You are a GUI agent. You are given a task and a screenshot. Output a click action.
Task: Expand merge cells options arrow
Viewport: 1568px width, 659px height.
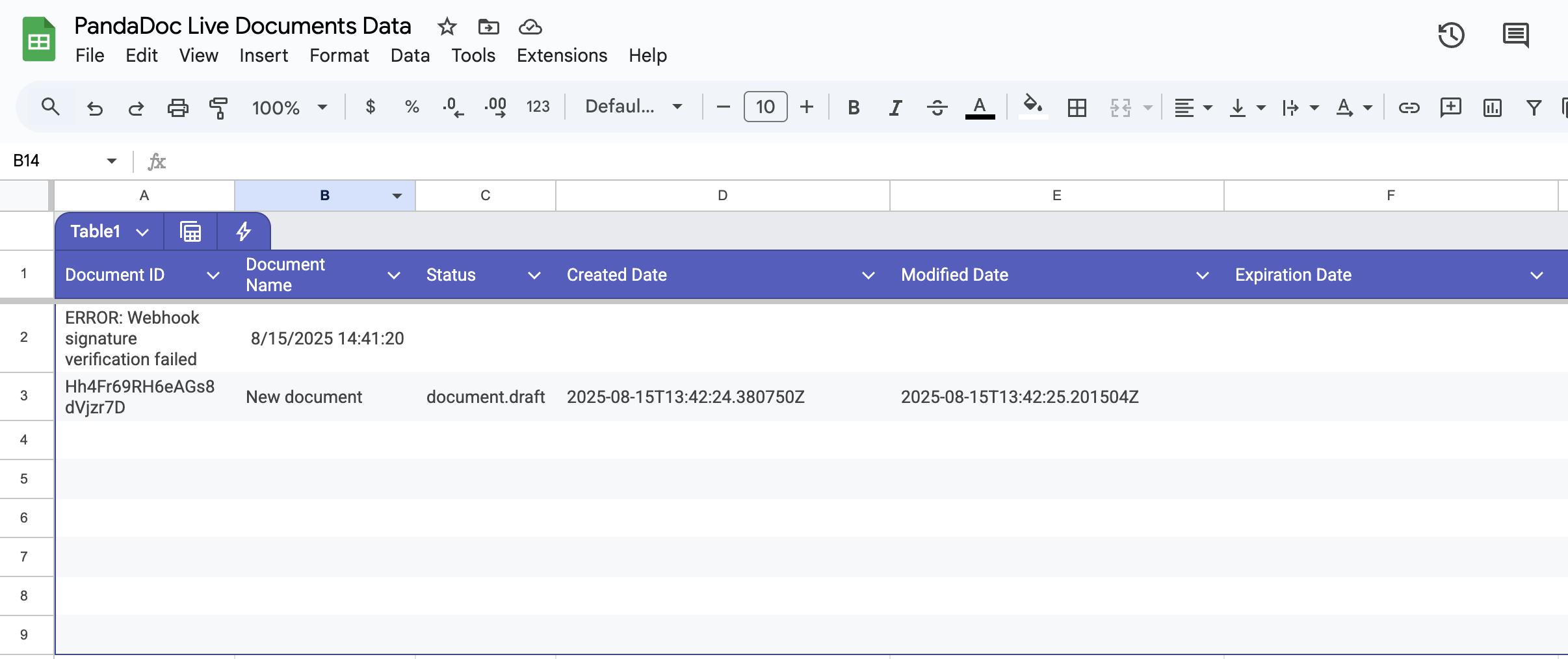[x=1147, y=107]
